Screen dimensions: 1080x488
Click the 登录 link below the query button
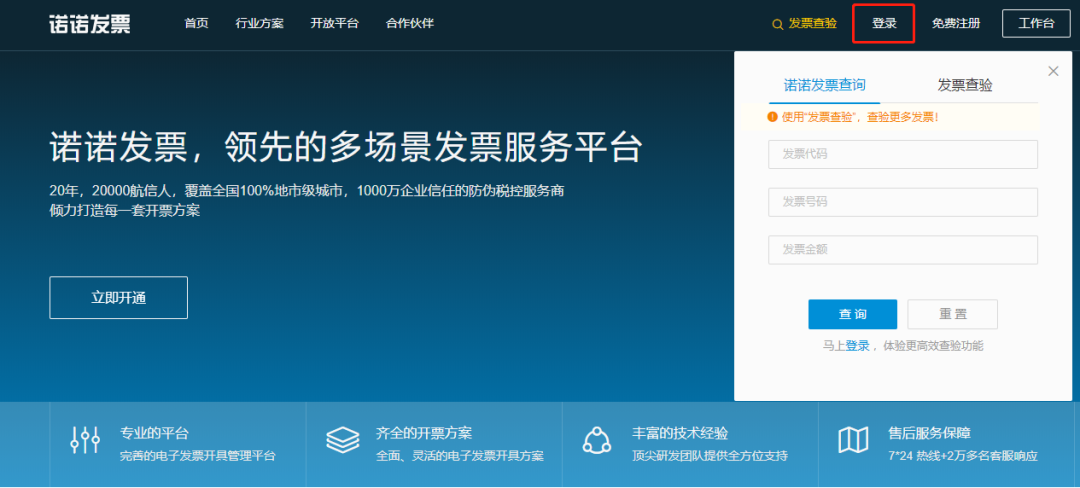click(x=858, y=346)
